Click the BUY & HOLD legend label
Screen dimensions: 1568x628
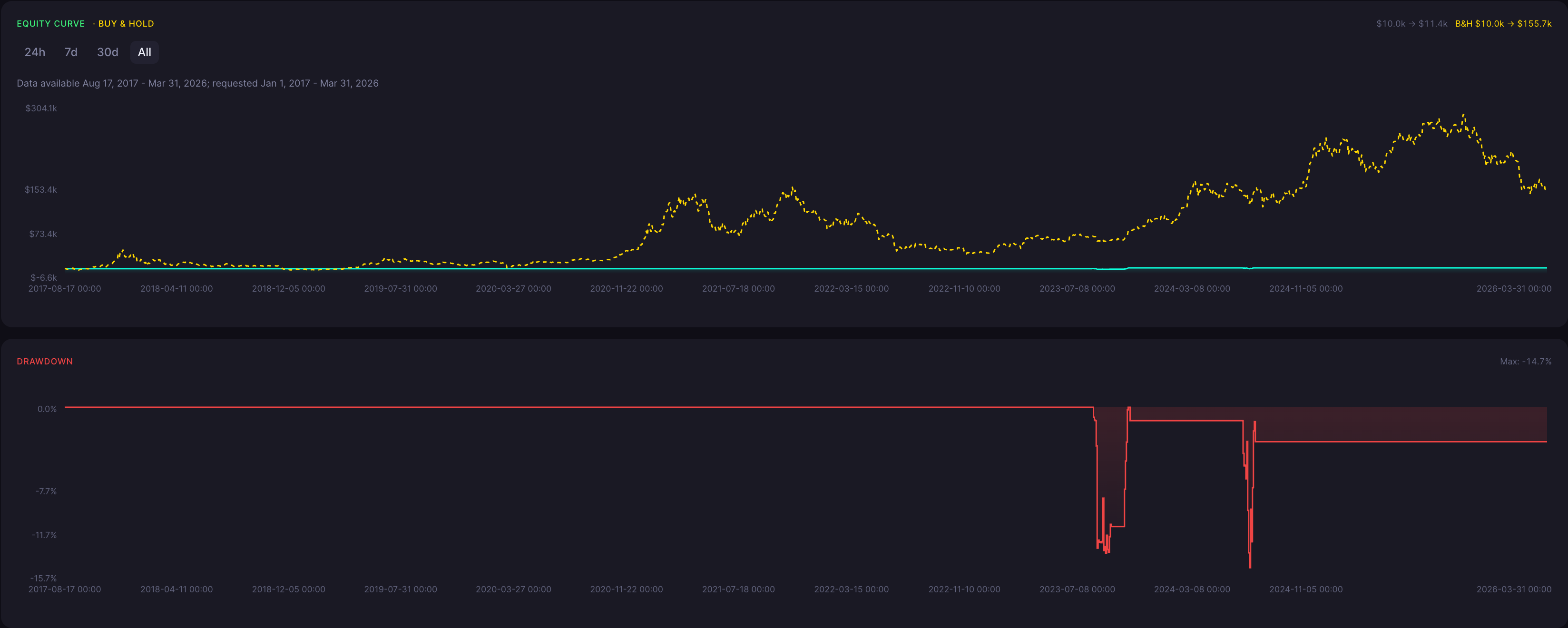(126, 24)
